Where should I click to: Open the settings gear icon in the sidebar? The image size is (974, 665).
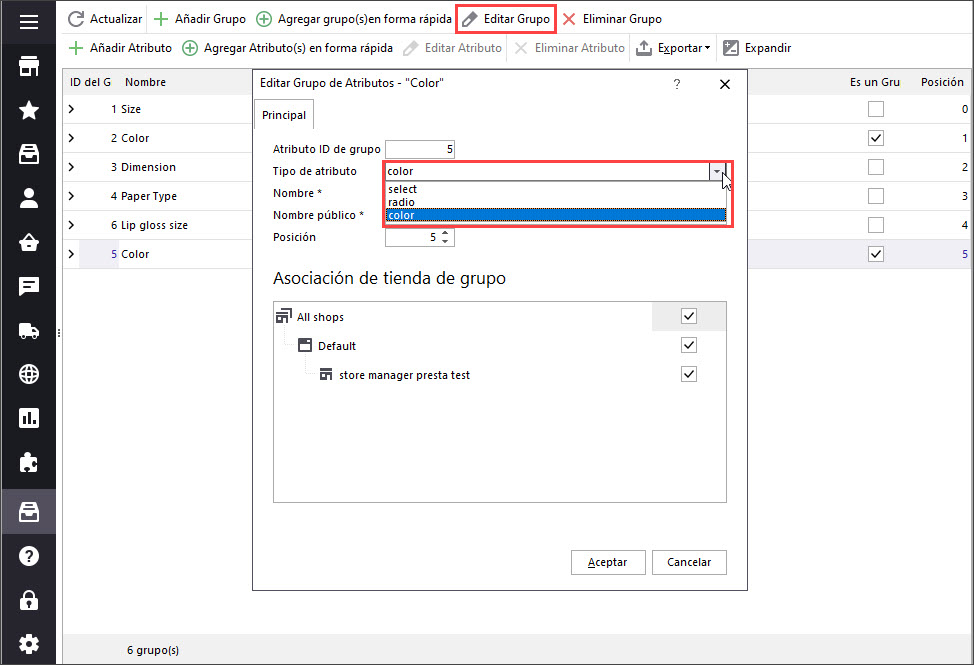[x=29, y=644]
